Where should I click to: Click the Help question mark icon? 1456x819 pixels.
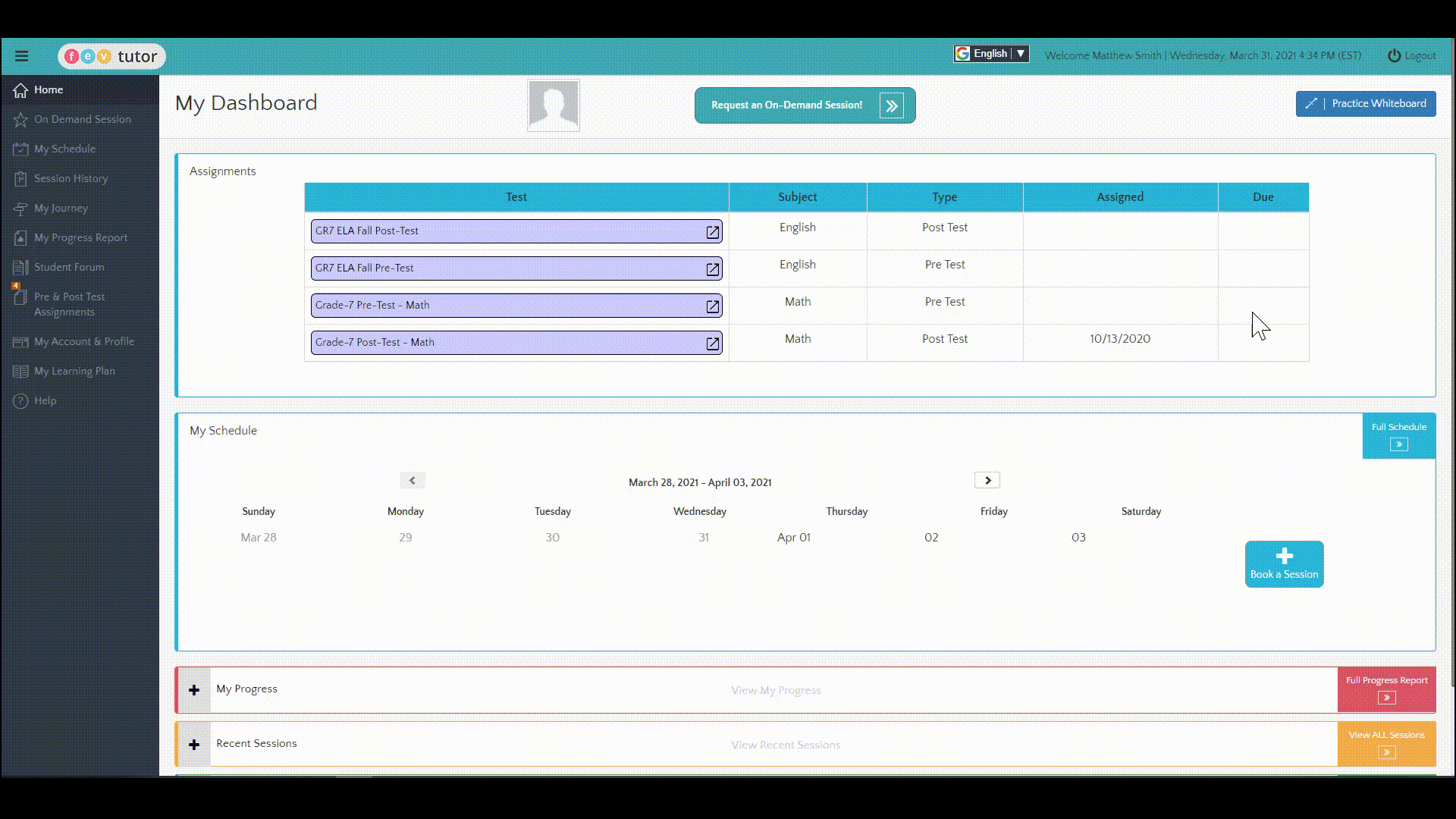tap(20, 401)
